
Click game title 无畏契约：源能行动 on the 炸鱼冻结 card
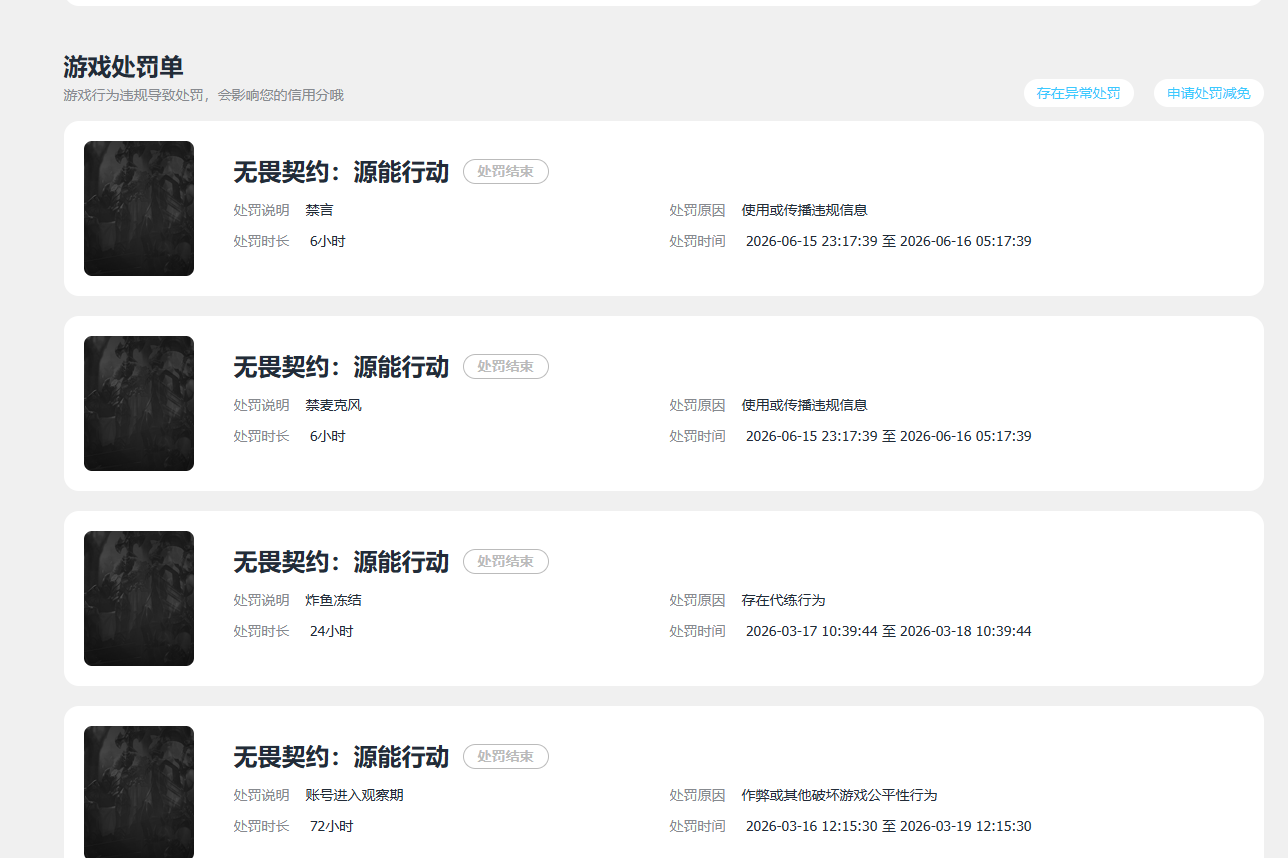(341, 562)
